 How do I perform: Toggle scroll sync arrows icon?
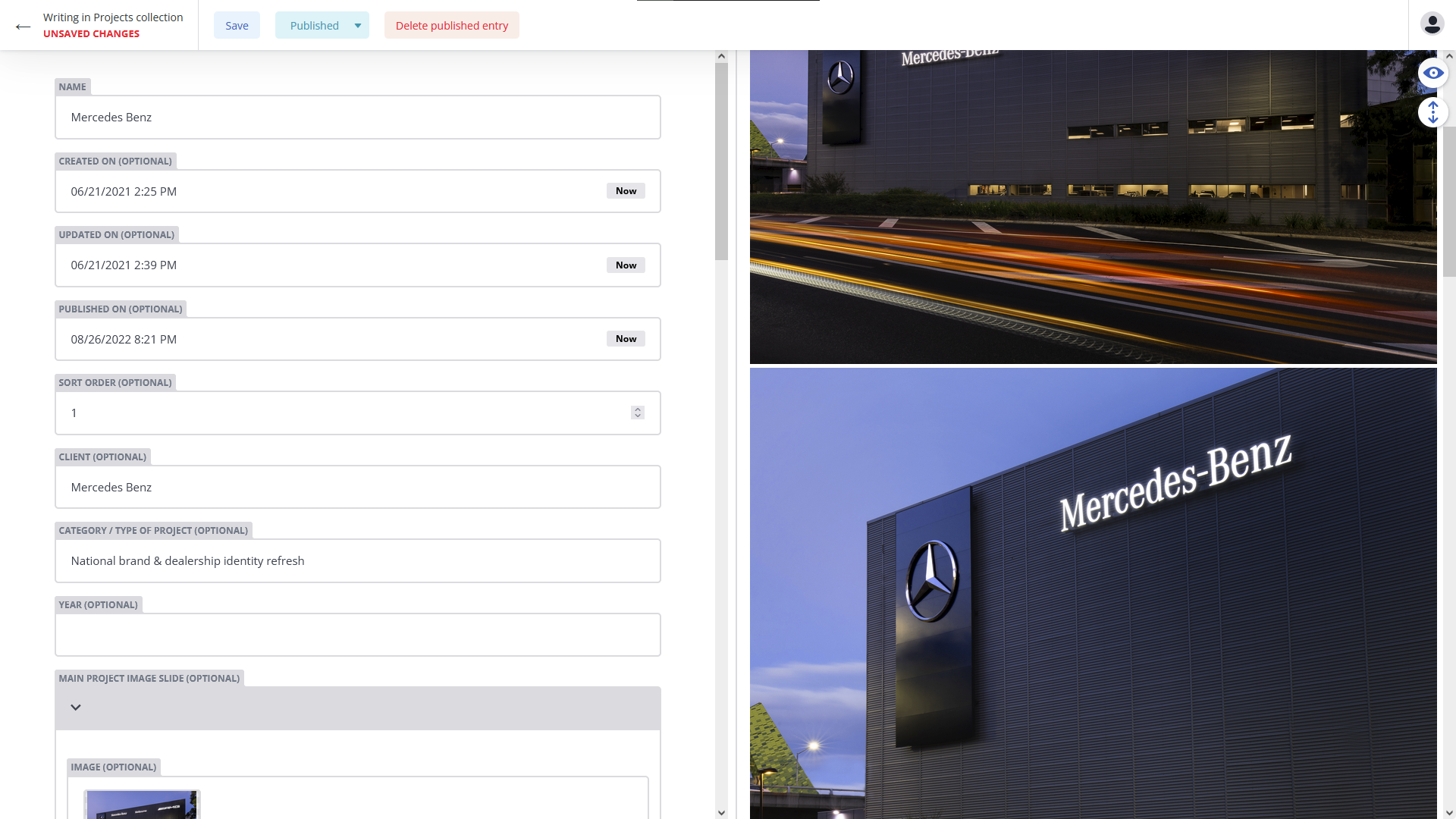1432,112
